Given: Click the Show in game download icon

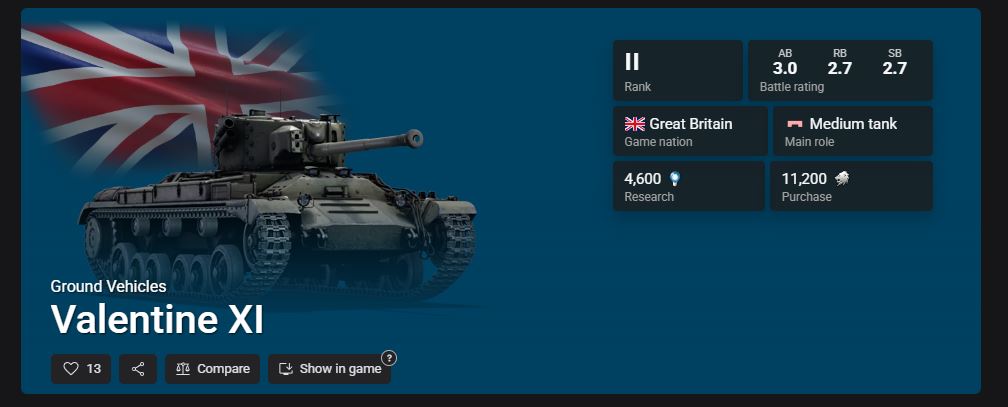Looking at the screenshot, I should tap(285, 368).
